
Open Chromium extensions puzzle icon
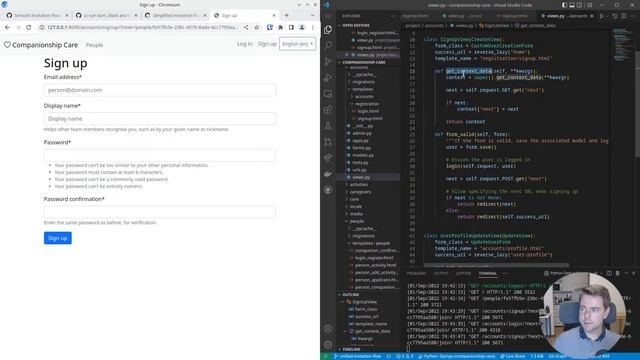pyautogui.click(x=280, y=27)
